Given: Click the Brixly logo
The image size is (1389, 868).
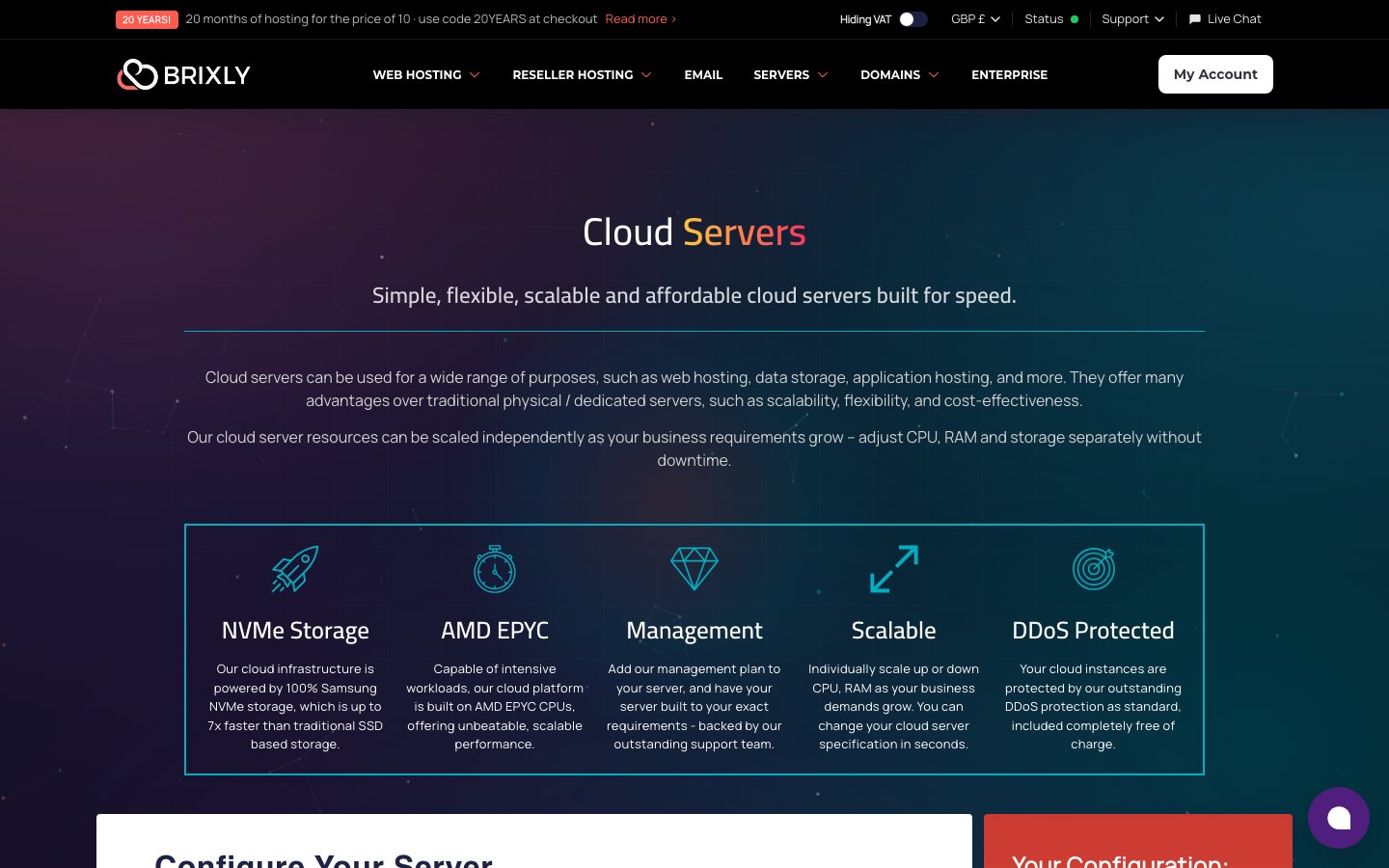Looking at the screenshot, I should pyautogui.click(x=183, y=74).
